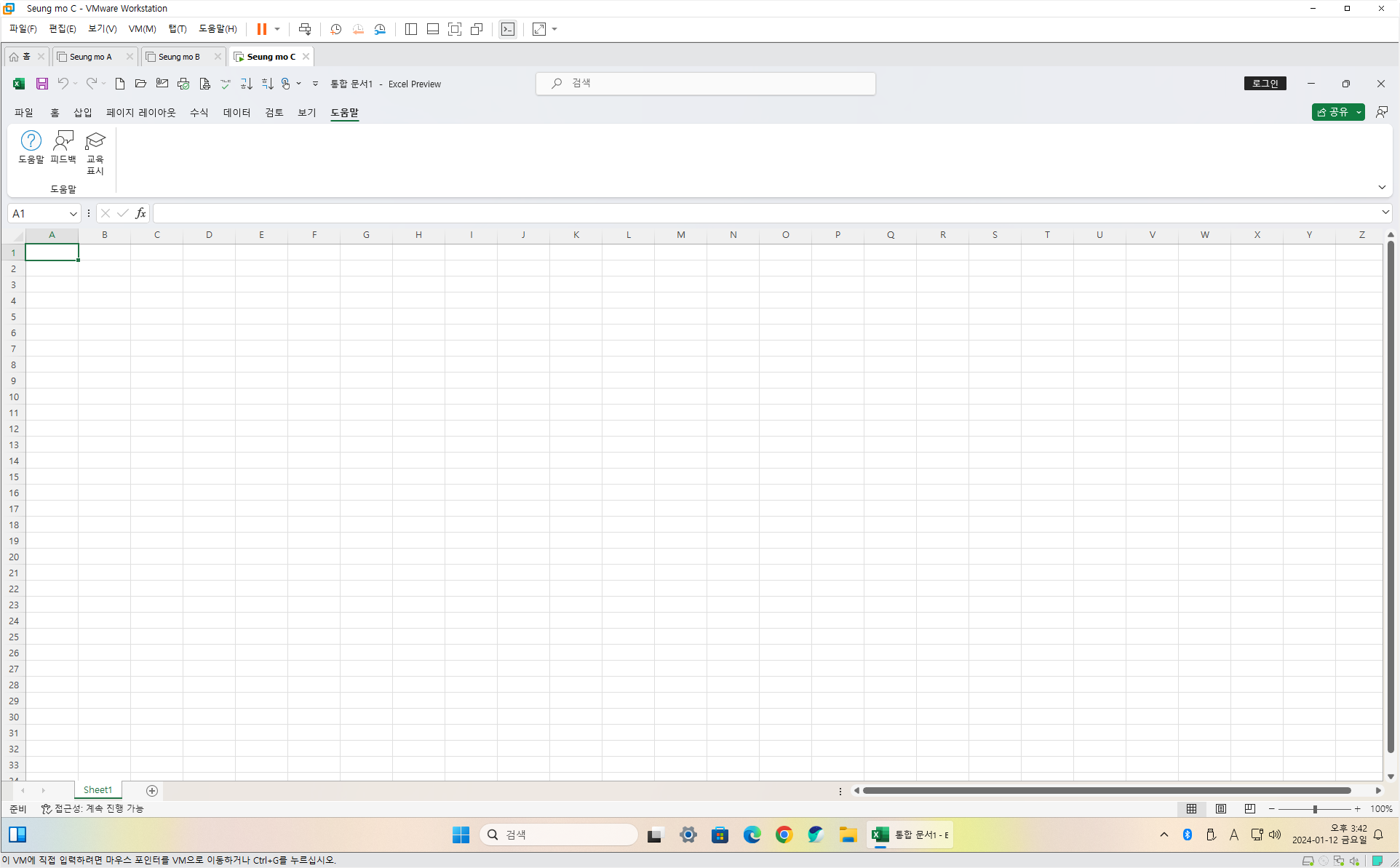Viewport: 1400px width, 868px height.
Task: Click the Open folder icon
Action: 141,84
